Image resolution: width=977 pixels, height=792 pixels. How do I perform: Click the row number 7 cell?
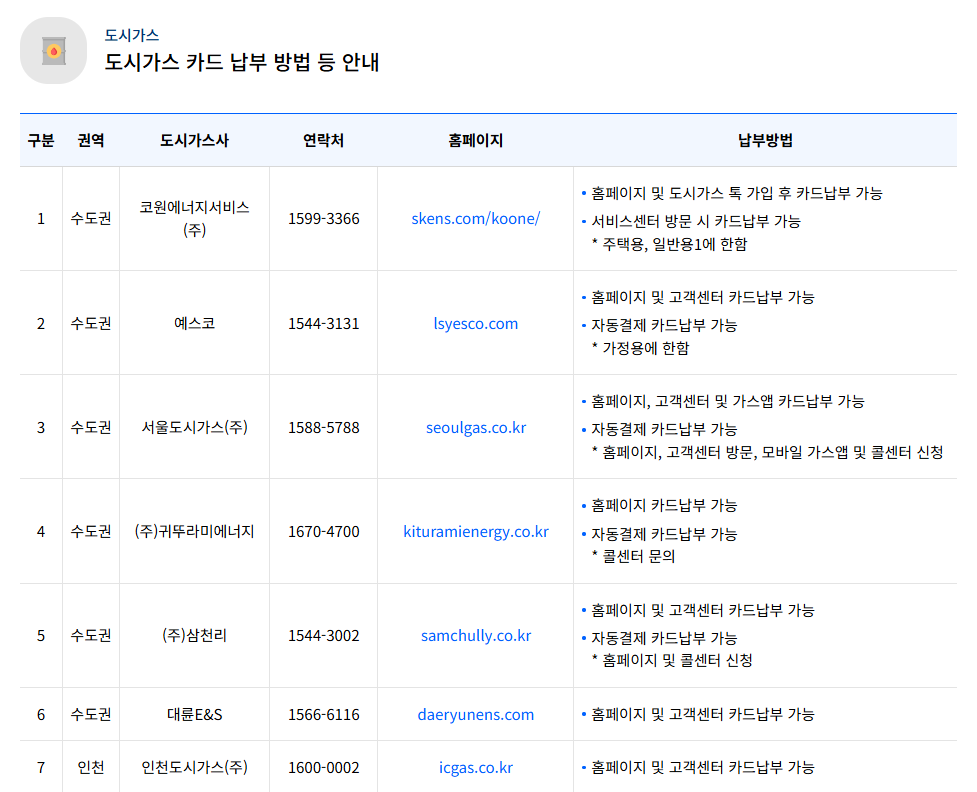coord(41,768)
